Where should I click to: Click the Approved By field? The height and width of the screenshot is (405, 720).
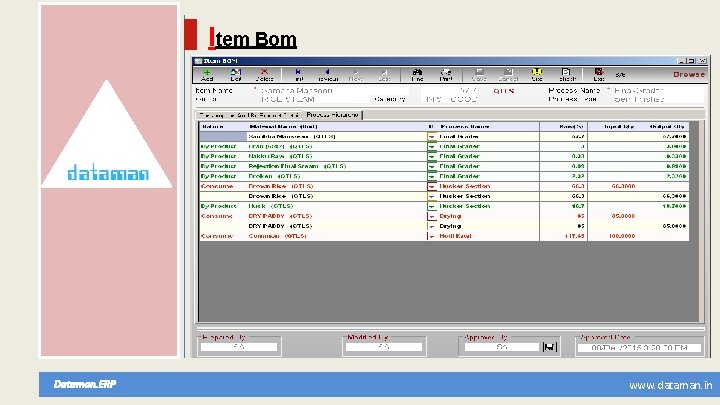click(x=502, y=347)
